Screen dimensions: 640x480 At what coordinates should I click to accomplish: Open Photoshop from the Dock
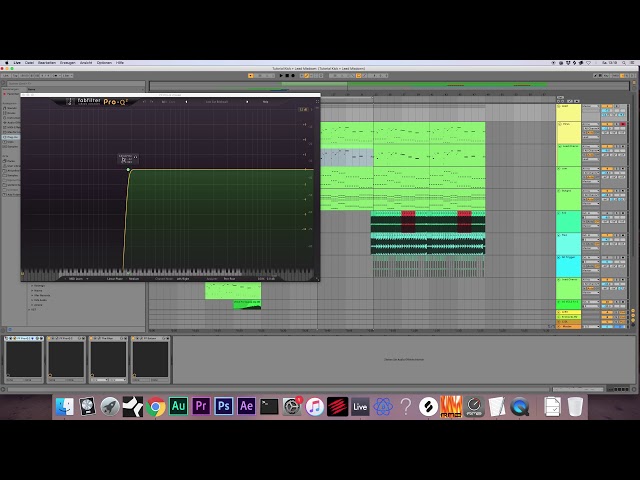click(x=224, y=407)
